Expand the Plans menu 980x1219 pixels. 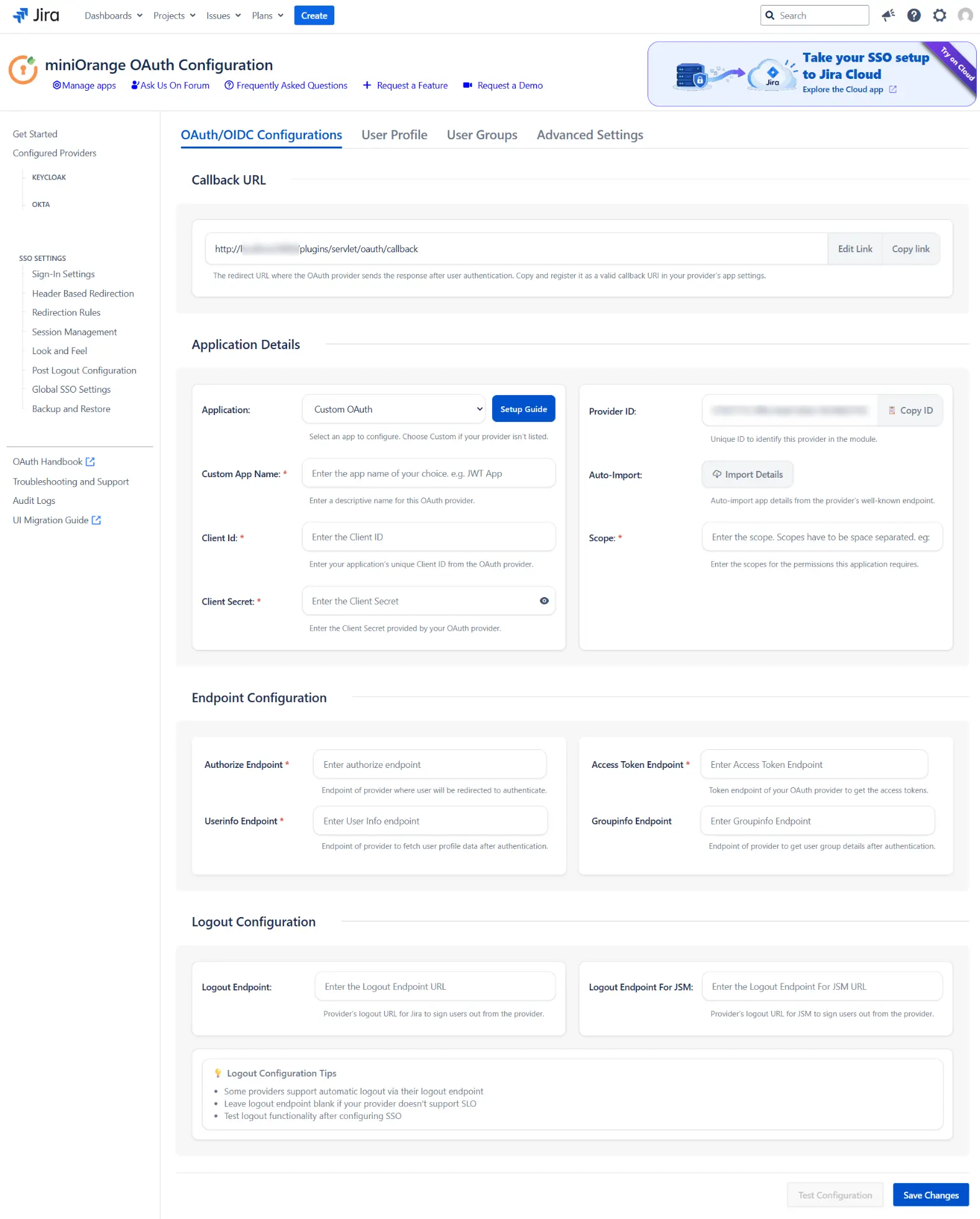[268, 16]
